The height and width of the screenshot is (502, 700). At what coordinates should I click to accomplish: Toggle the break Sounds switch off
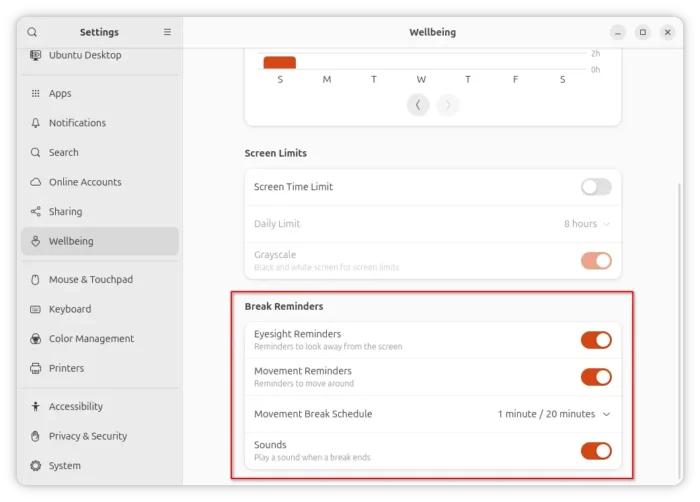tap(596, 451)
